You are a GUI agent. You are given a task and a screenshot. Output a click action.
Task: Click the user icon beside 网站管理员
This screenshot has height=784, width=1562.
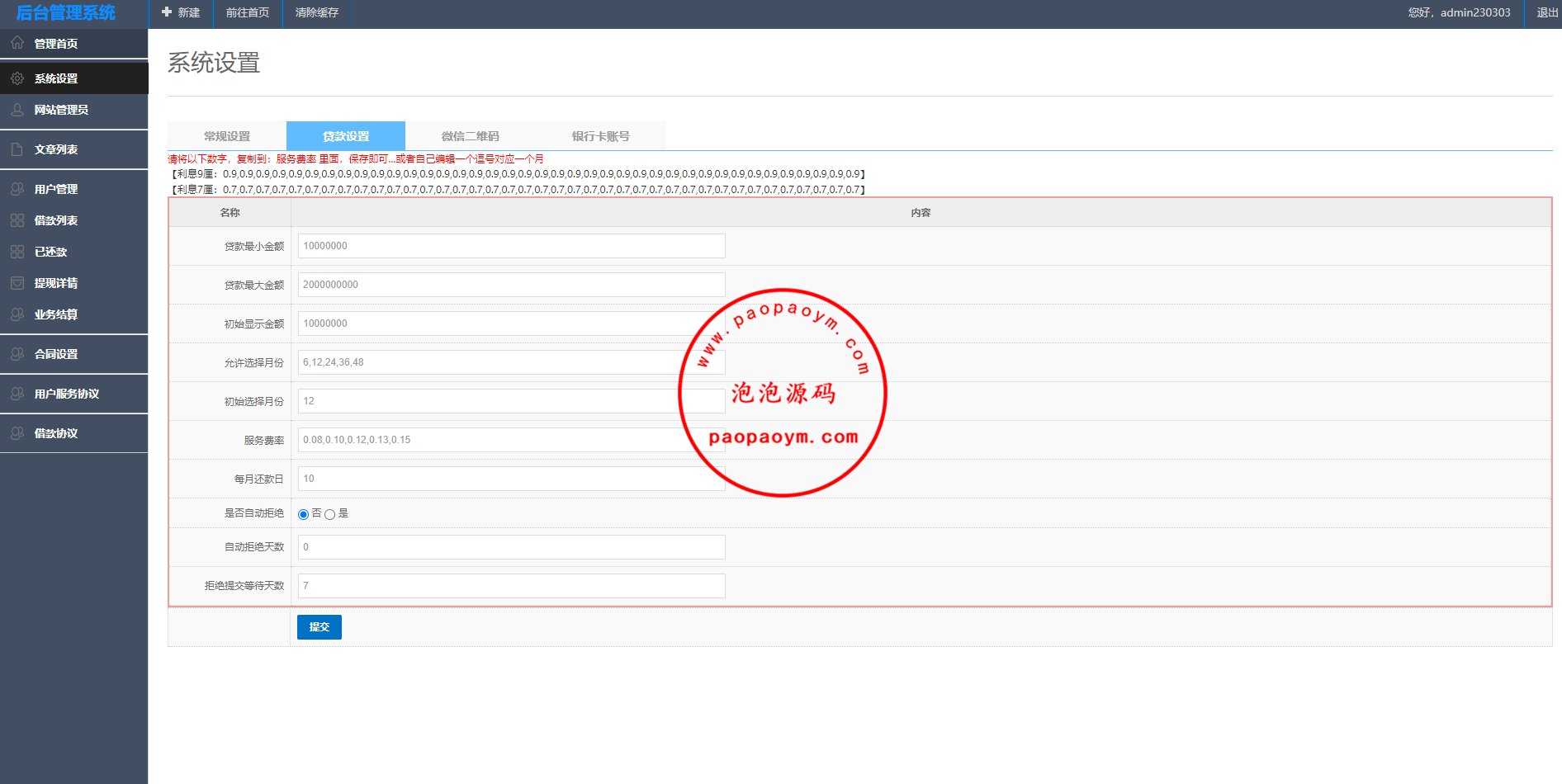coord(17,110)
